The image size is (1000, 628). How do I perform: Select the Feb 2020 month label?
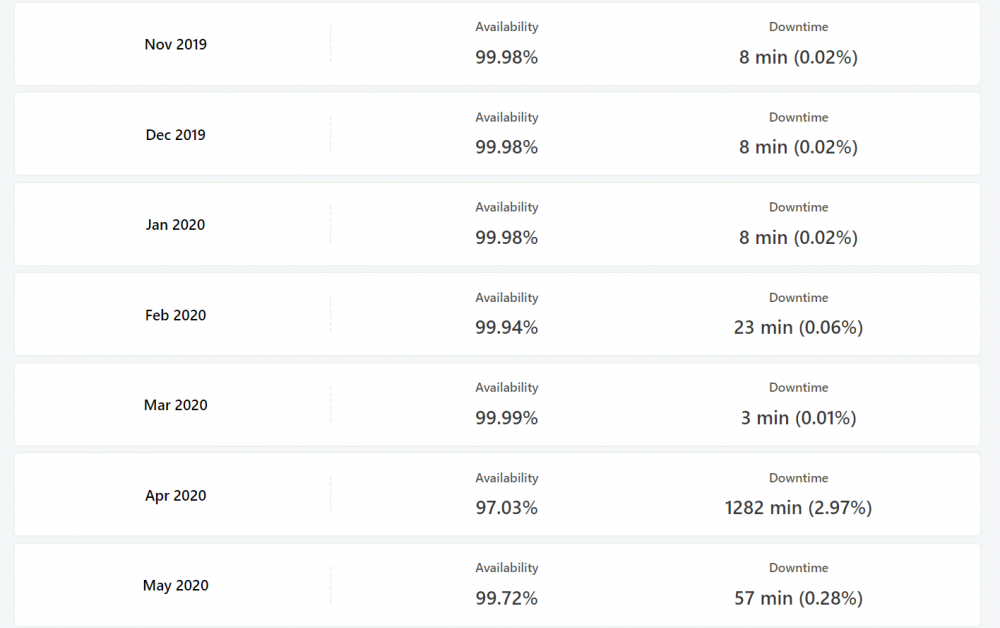176,315
